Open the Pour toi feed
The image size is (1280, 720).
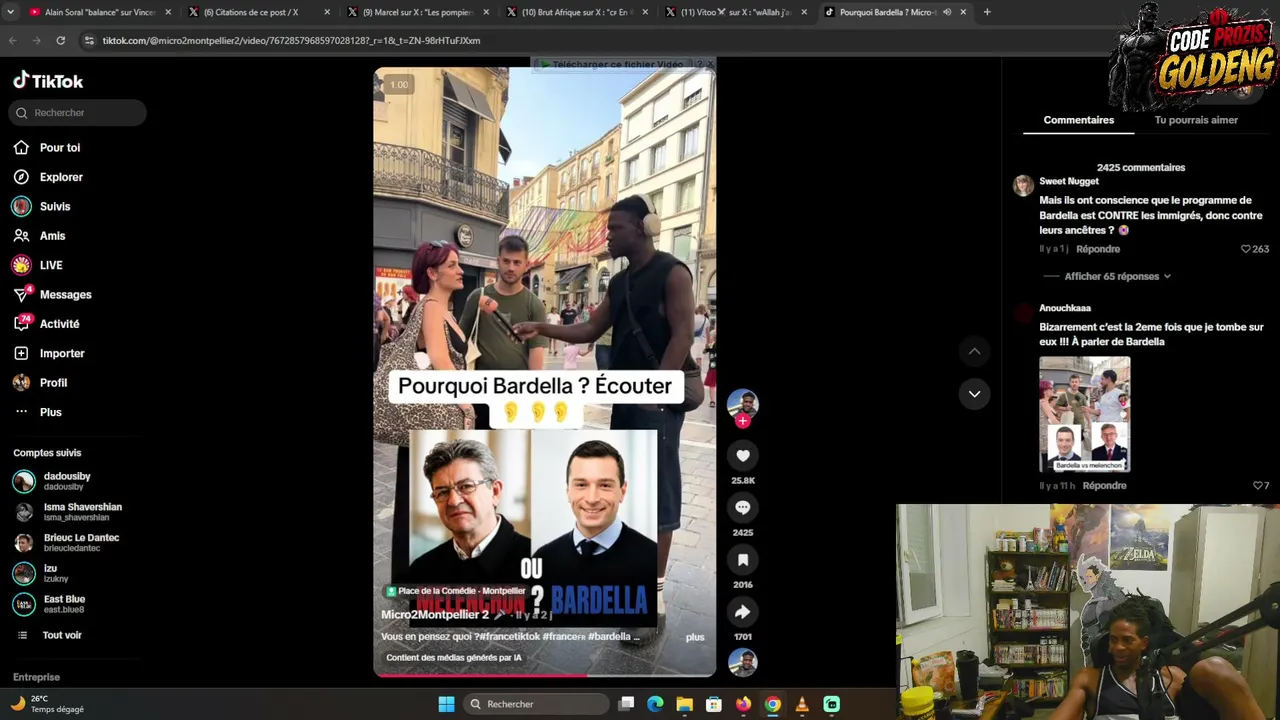(x=60, y=148)
